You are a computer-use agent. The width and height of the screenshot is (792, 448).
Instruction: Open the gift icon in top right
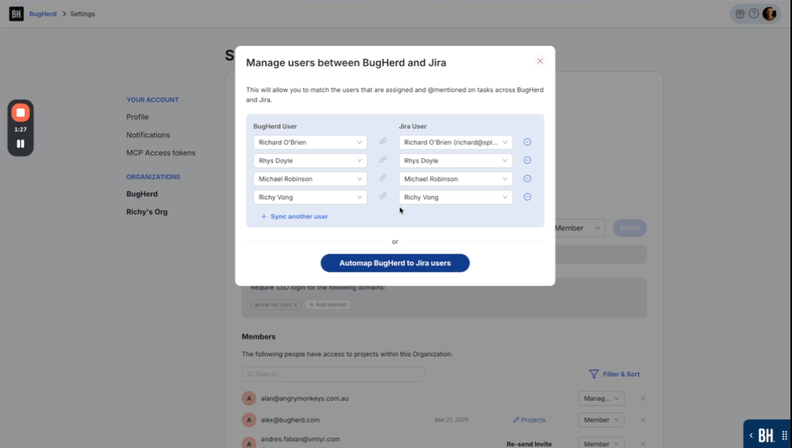pos(740,14)
